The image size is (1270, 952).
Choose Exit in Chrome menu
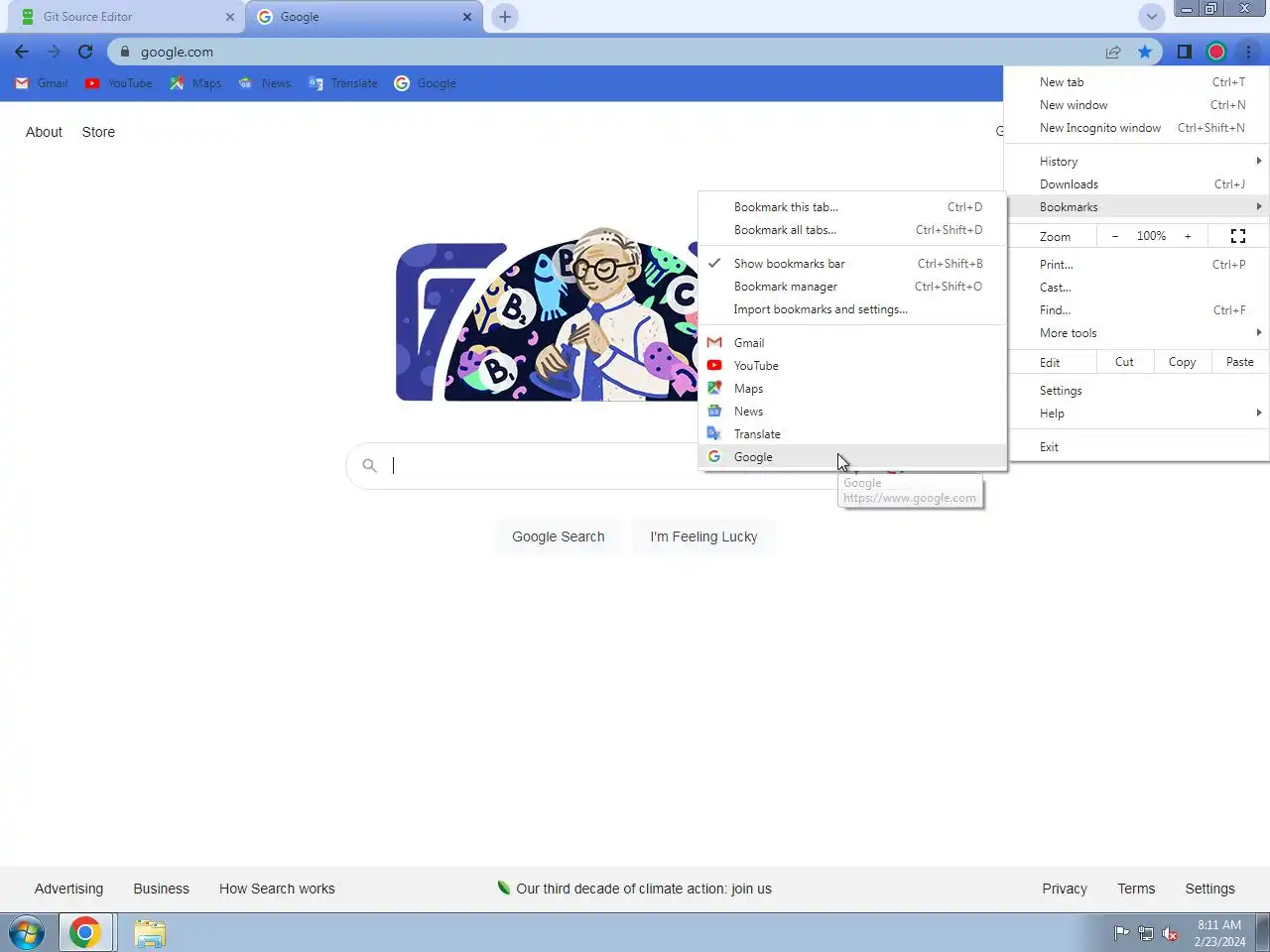coord(1137,447)
